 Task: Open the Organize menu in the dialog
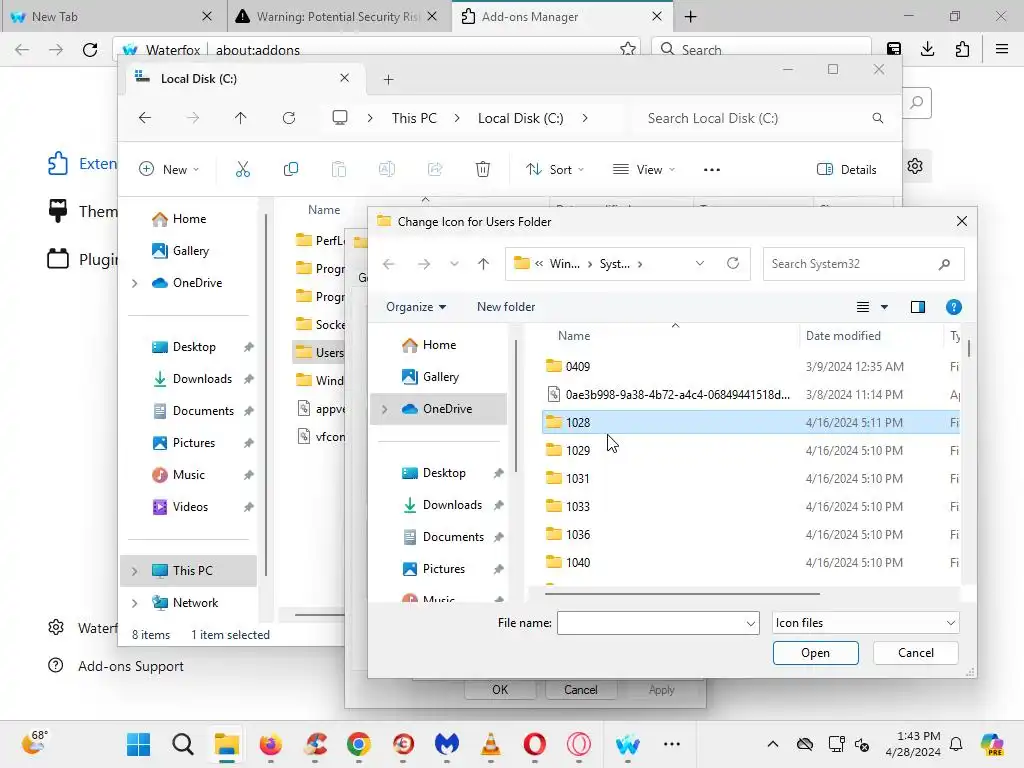click(416, 307)
